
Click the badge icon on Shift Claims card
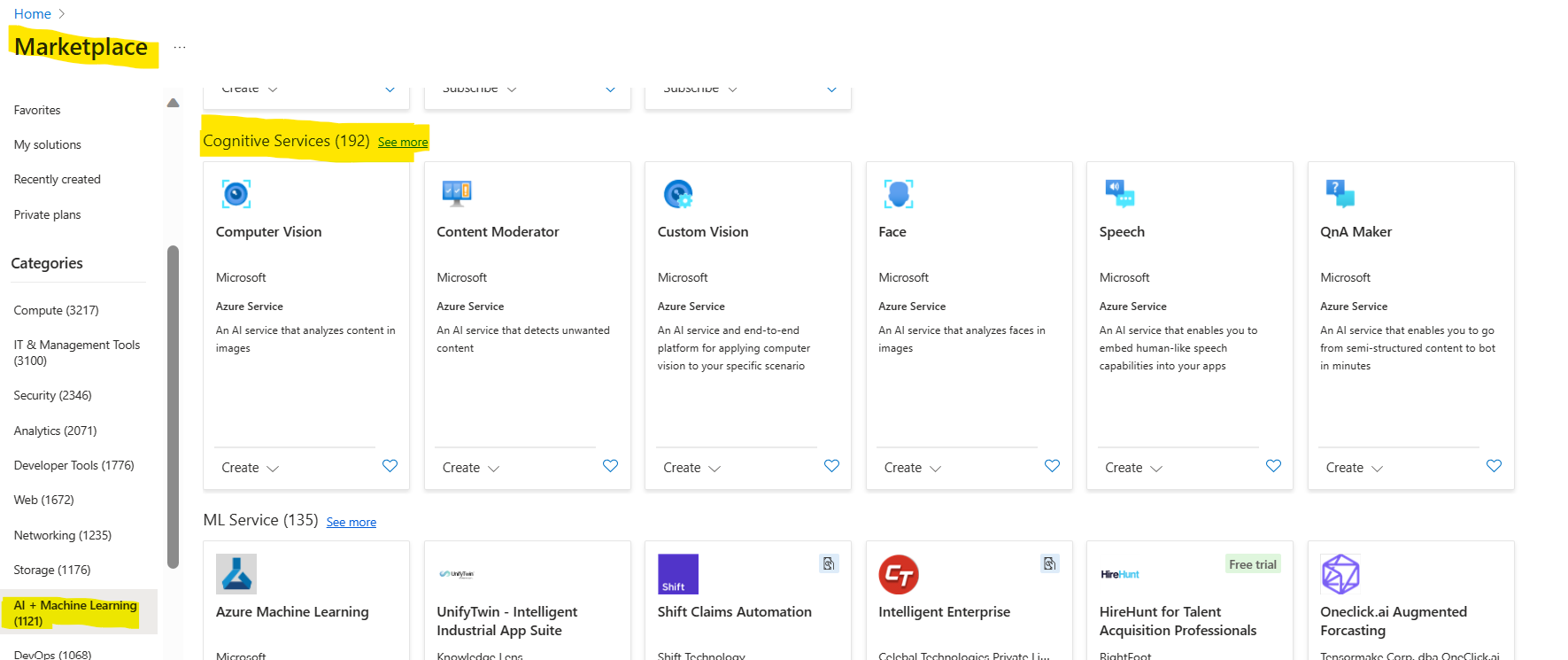(829, 563)
